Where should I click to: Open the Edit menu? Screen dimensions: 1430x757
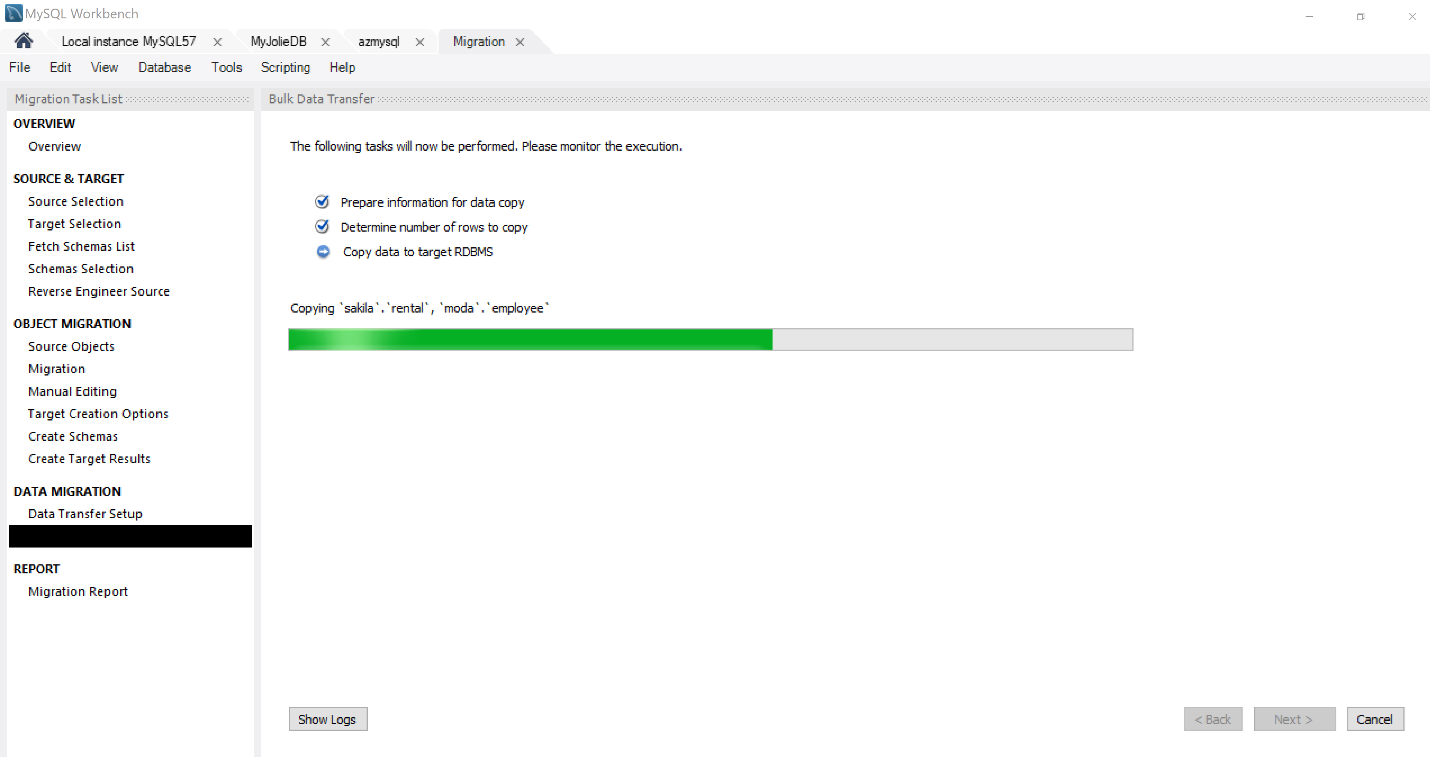click(61, 67)
